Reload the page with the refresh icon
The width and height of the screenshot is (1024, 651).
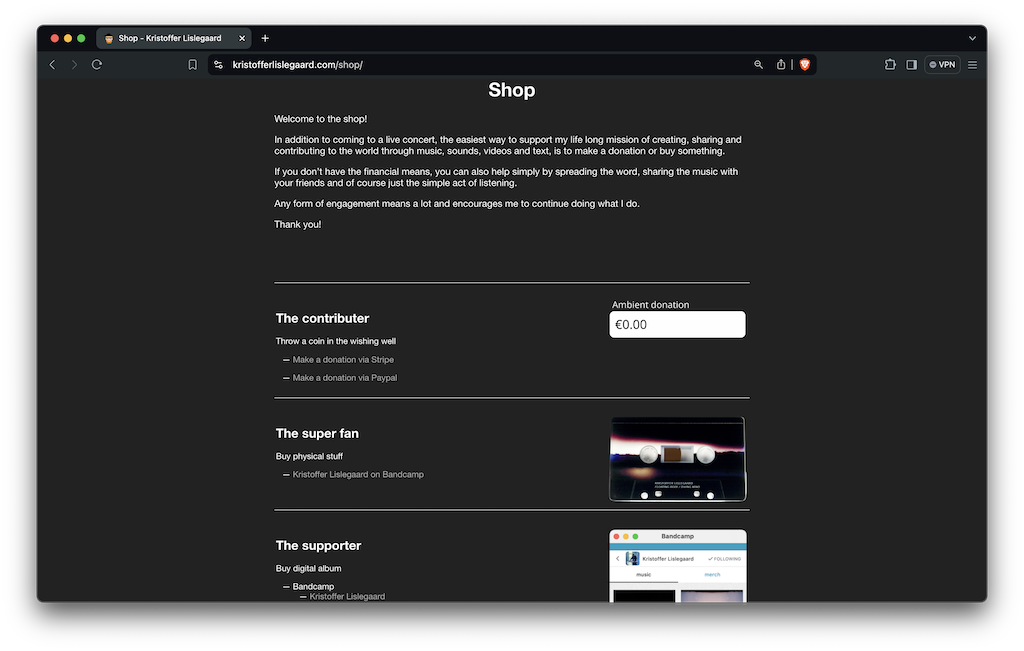[97, 65]
